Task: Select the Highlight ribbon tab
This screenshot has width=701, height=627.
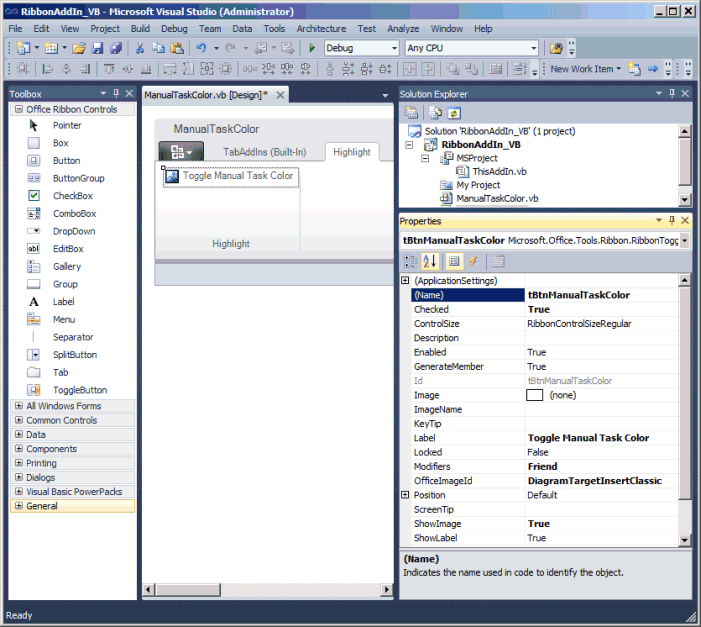Action: tap(352, 152)
